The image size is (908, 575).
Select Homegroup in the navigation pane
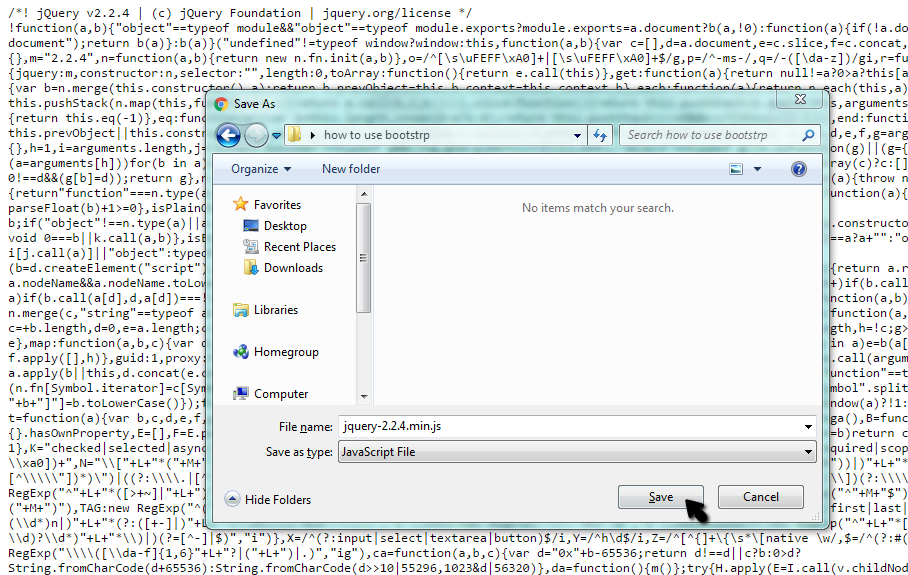coord(286,352)
